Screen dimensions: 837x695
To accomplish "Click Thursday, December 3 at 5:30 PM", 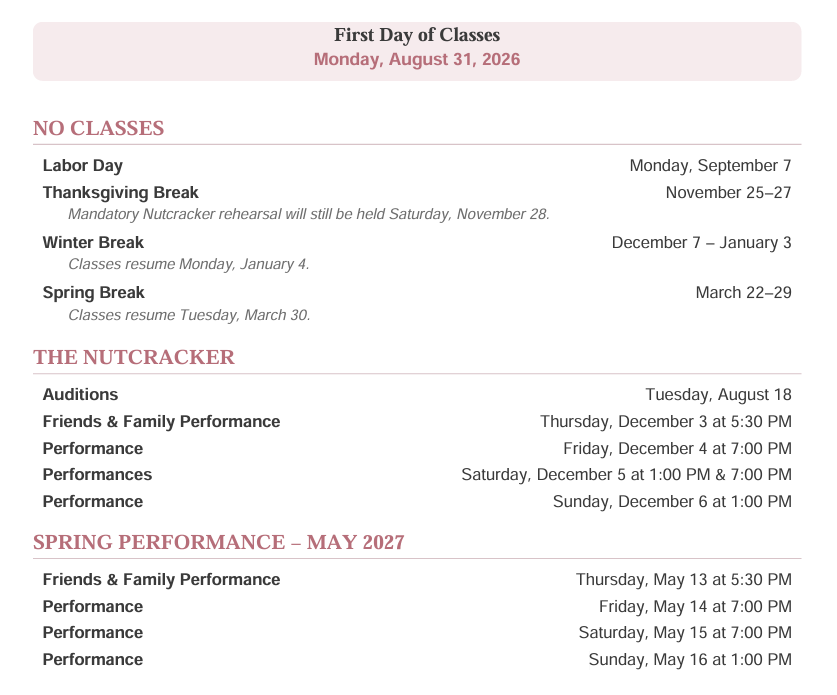I will click(x=666, y=422).
